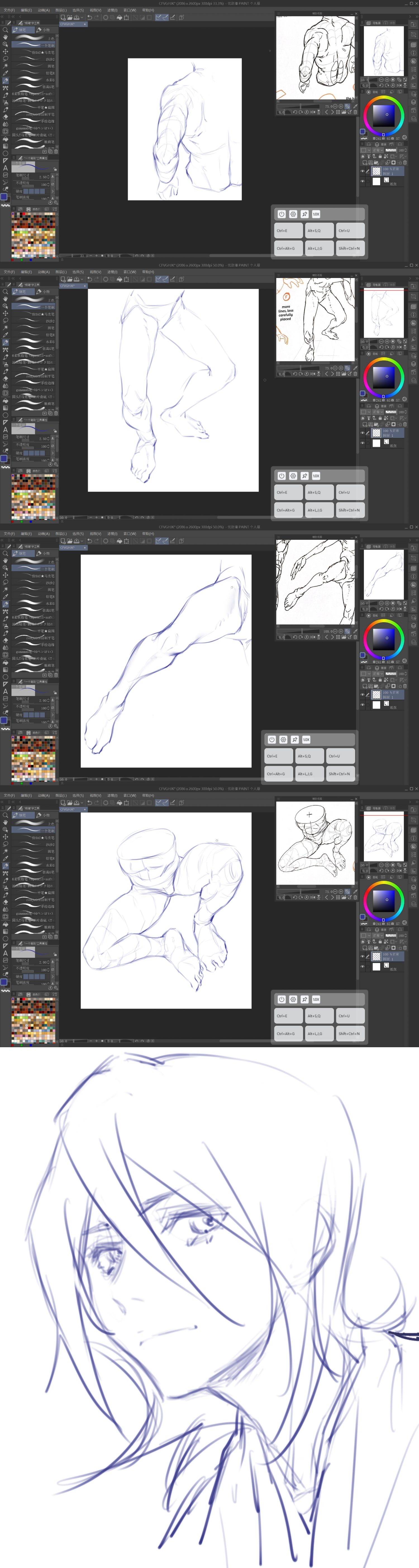Select CFVGHJK* document tab in crouching-figure window
419x1568 pixels.
click(x=73, y=810)
